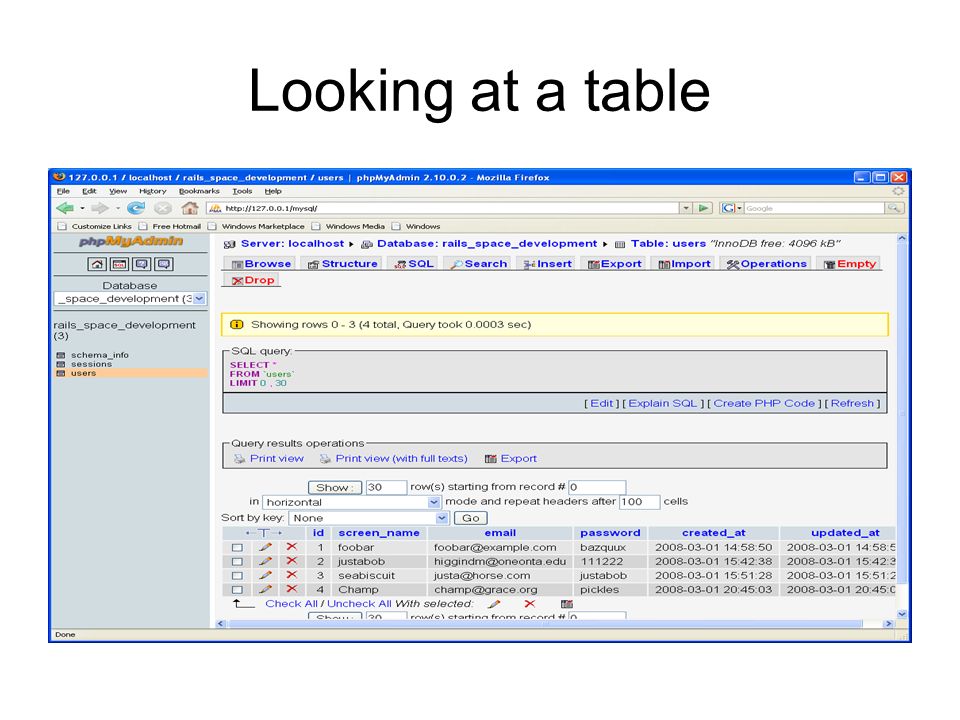
Task: Click the Stop loading icon
Action: click(163, 208)
